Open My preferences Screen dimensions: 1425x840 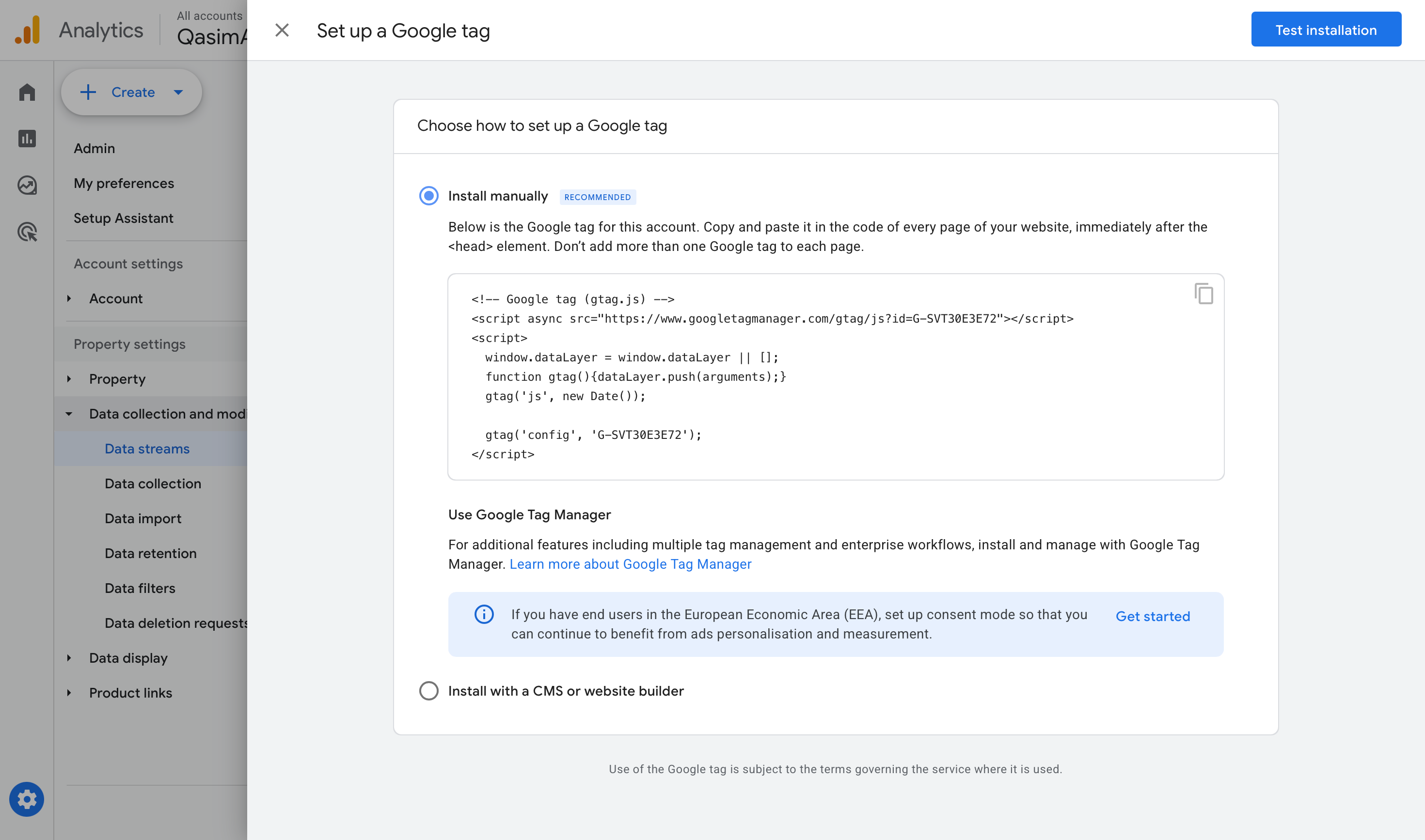click(x=124, y=184)
